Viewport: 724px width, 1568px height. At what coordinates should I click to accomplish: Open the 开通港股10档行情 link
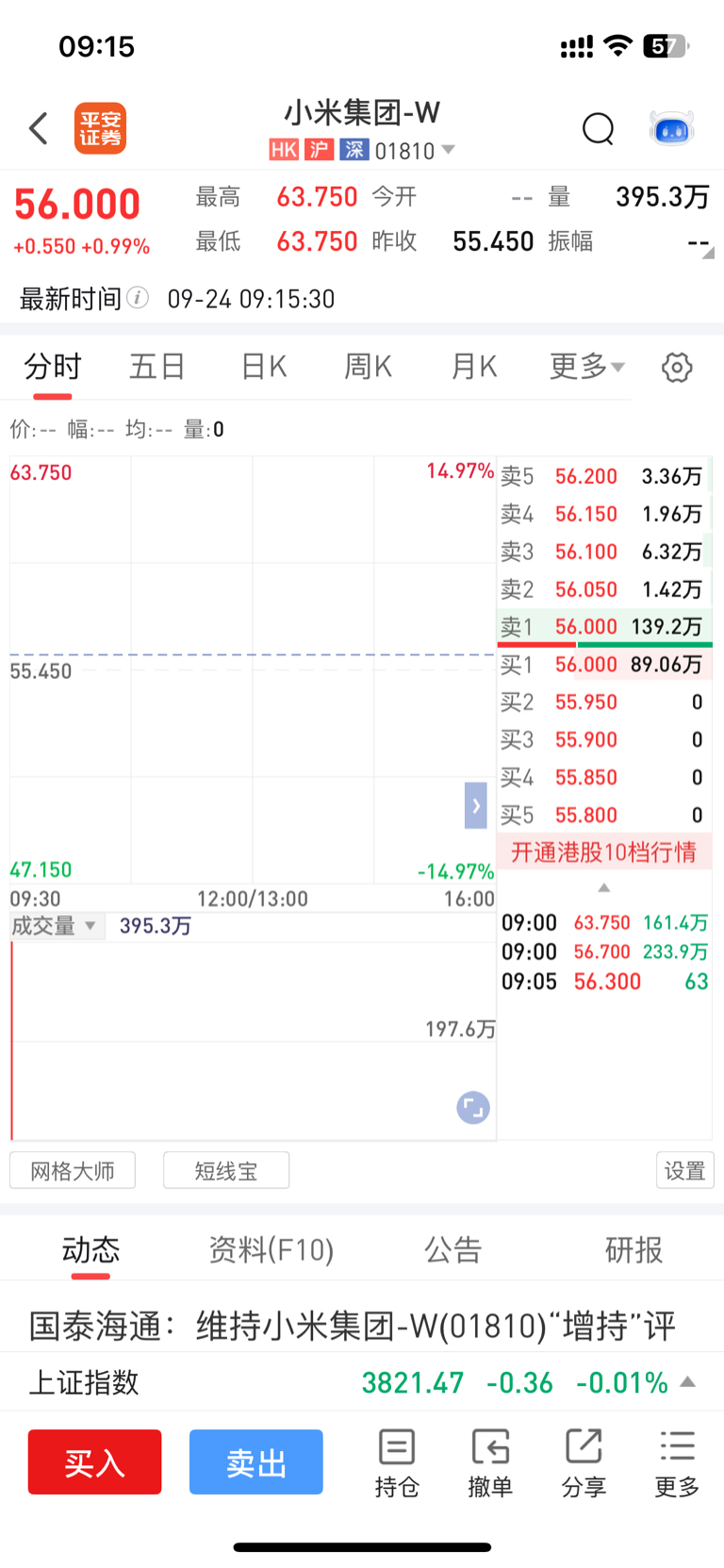[x=604, y=852]
